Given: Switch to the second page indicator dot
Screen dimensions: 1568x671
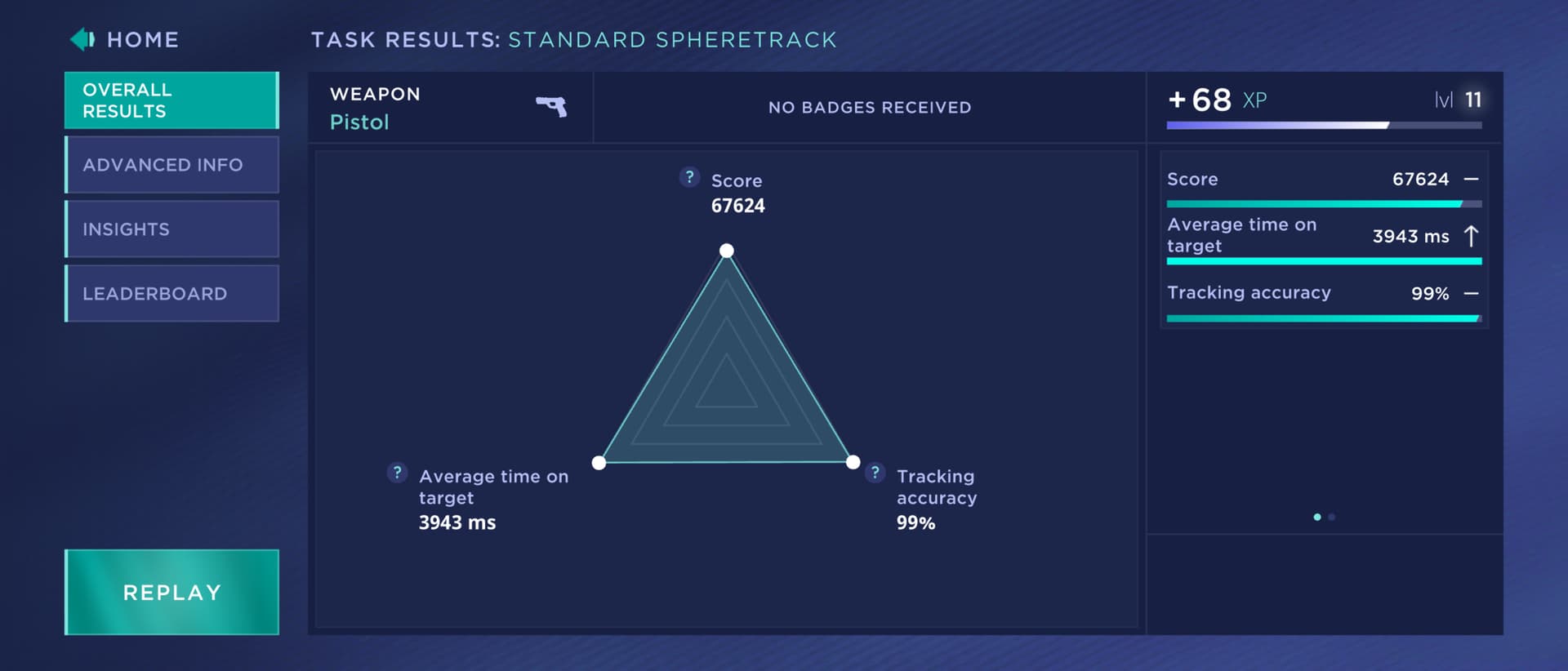Looking at the screenshot, I should [x=1332, y=517].
